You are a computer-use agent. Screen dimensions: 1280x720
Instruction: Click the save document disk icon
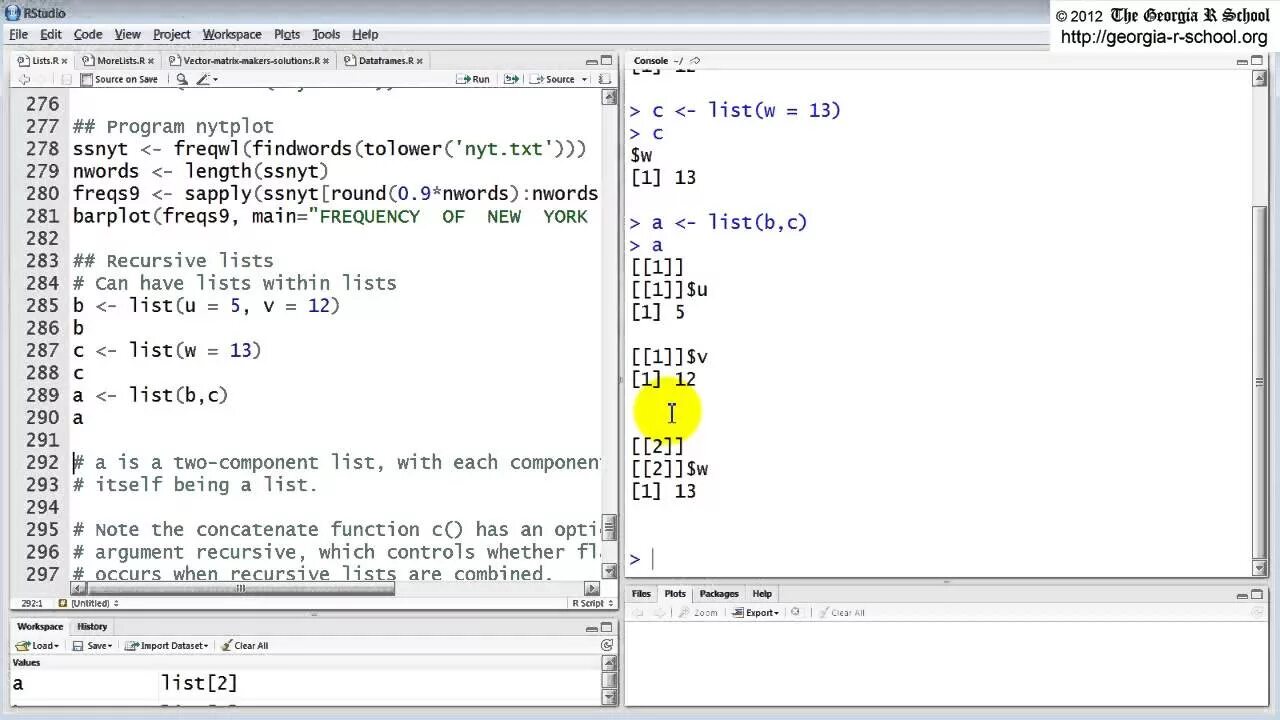pos(66,79)
